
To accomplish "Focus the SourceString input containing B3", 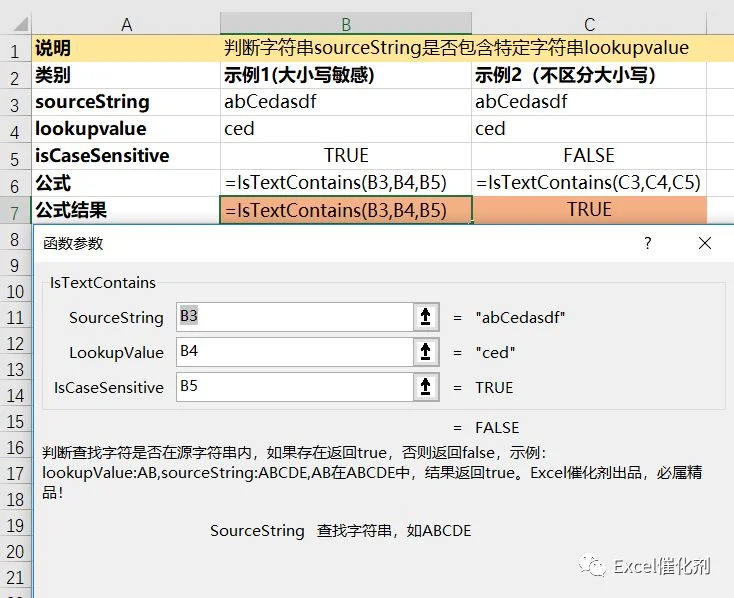I will pyautogui.click(x=295, y=317).
